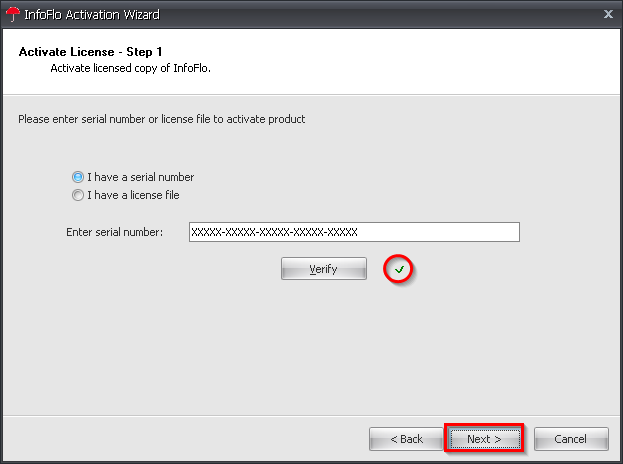
Task: Click the "InfoFlo Activation Wizard" title bar text
Action: 91,14
